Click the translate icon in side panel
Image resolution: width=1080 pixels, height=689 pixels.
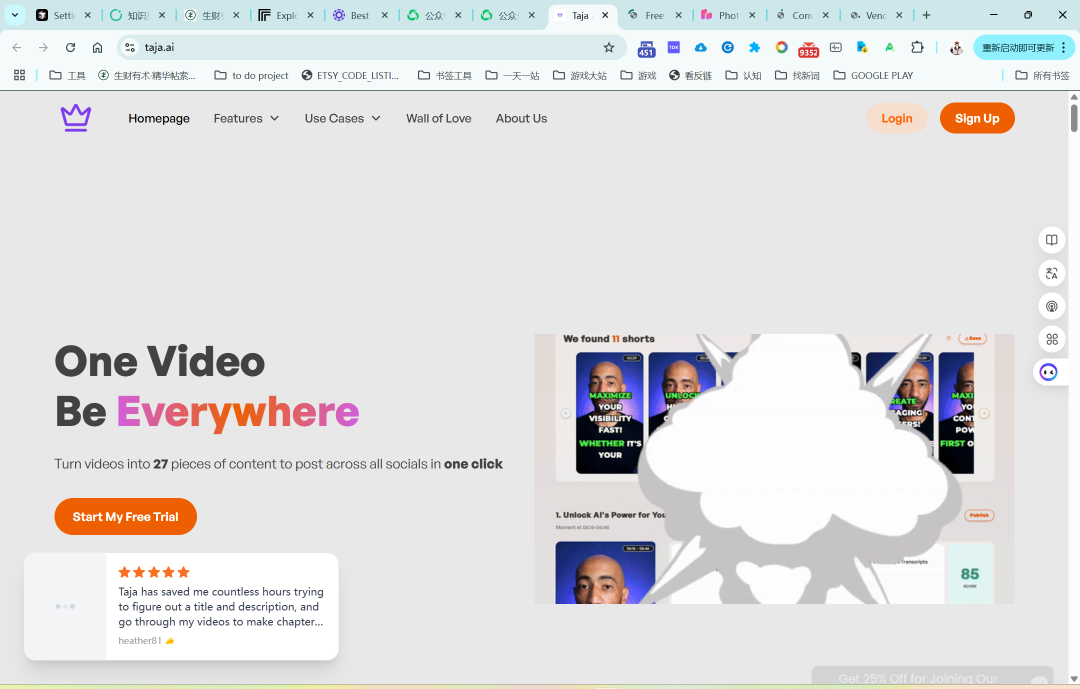1051,273
